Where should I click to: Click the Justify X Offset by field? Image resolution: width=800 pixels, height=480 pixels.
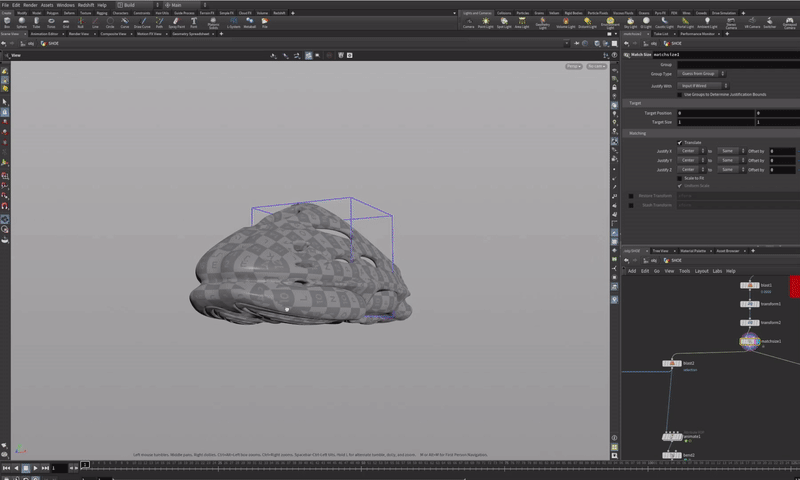point(782,151)
